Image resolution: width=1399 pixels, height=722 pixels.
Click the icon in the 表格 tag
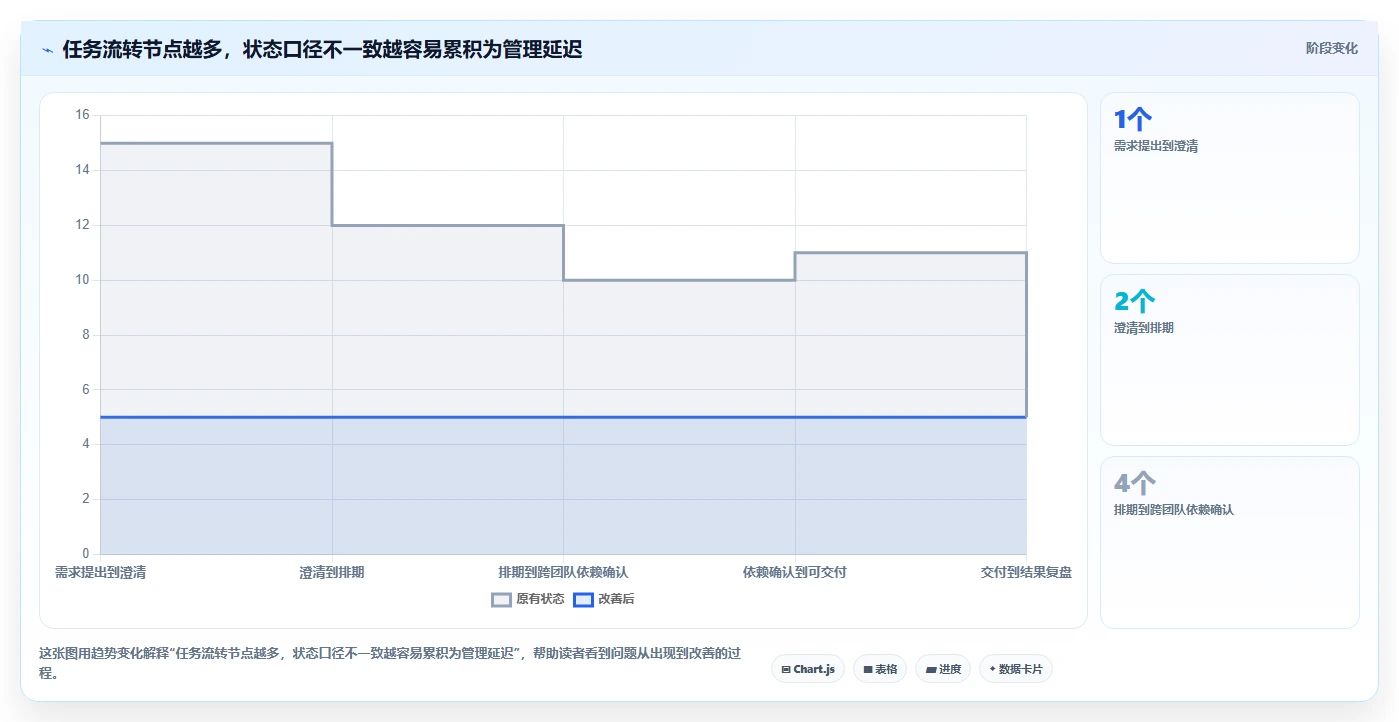868,669
